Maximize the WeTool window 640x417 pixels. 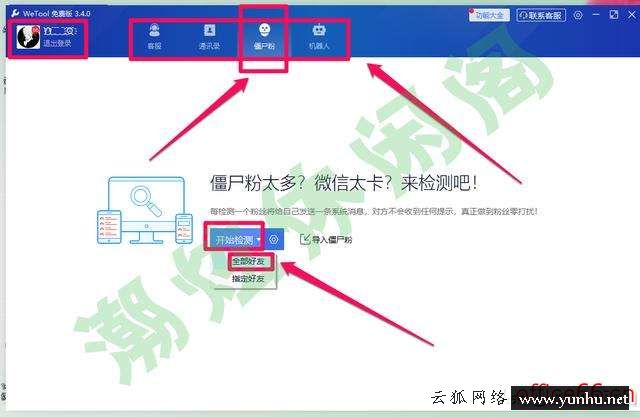pyautogui.click(x=613, y=15)
